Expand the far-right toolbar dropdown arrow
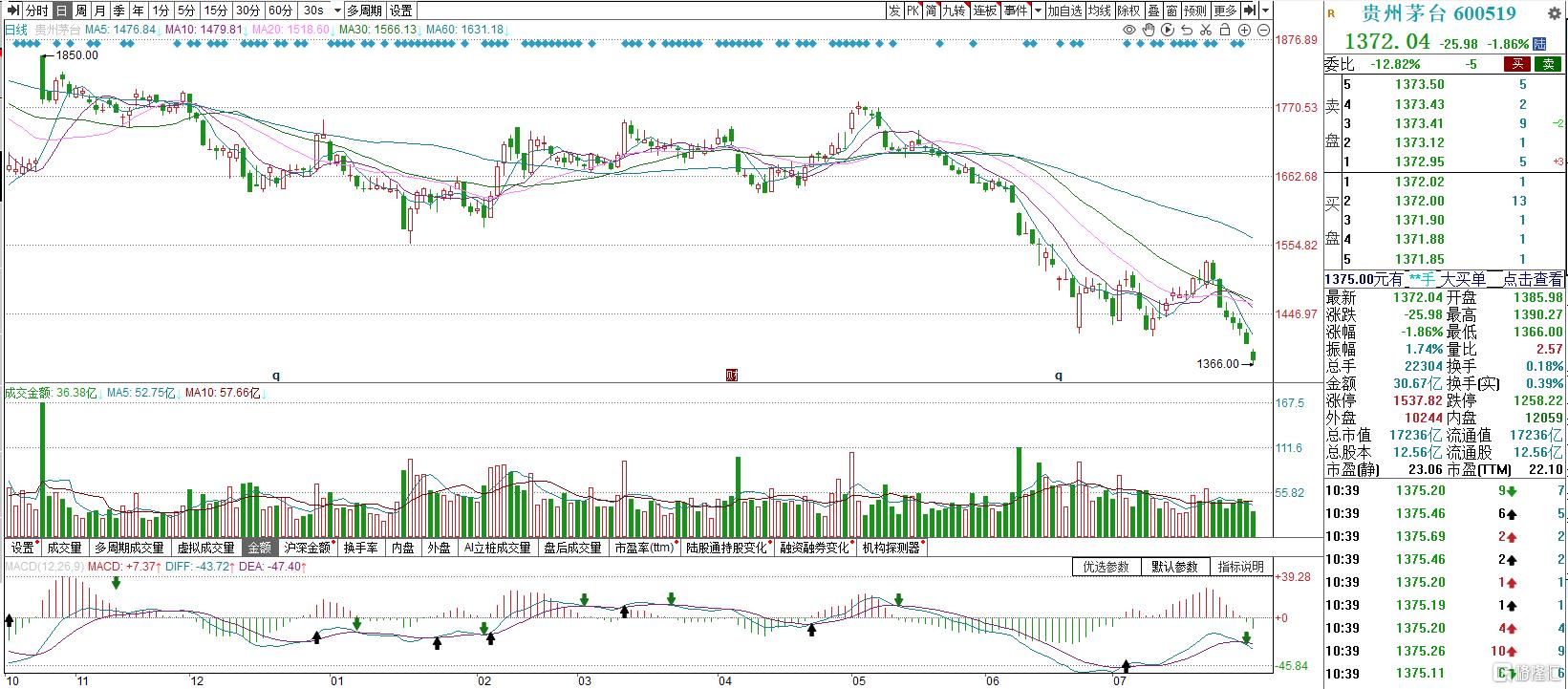 (1265, 11)
